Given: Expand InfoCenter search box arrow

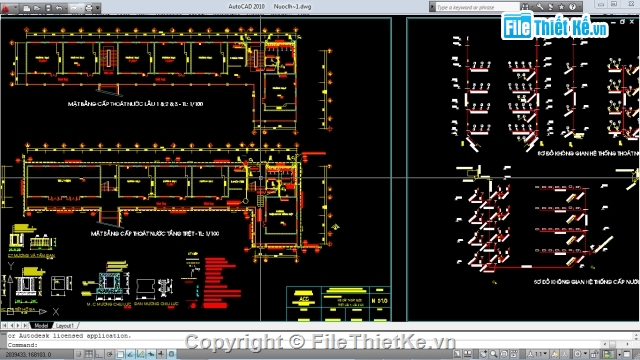Looking at the screenshot, I should tap(432, 7).
